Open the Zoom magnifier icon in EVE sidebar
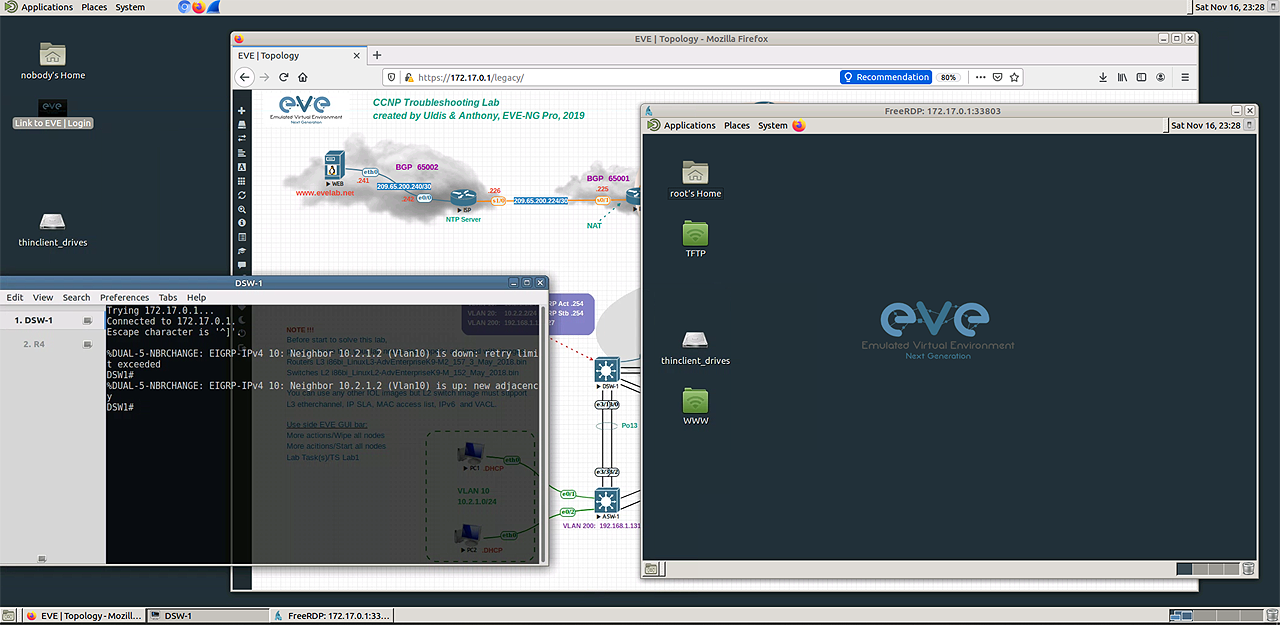 click(242, 209)
